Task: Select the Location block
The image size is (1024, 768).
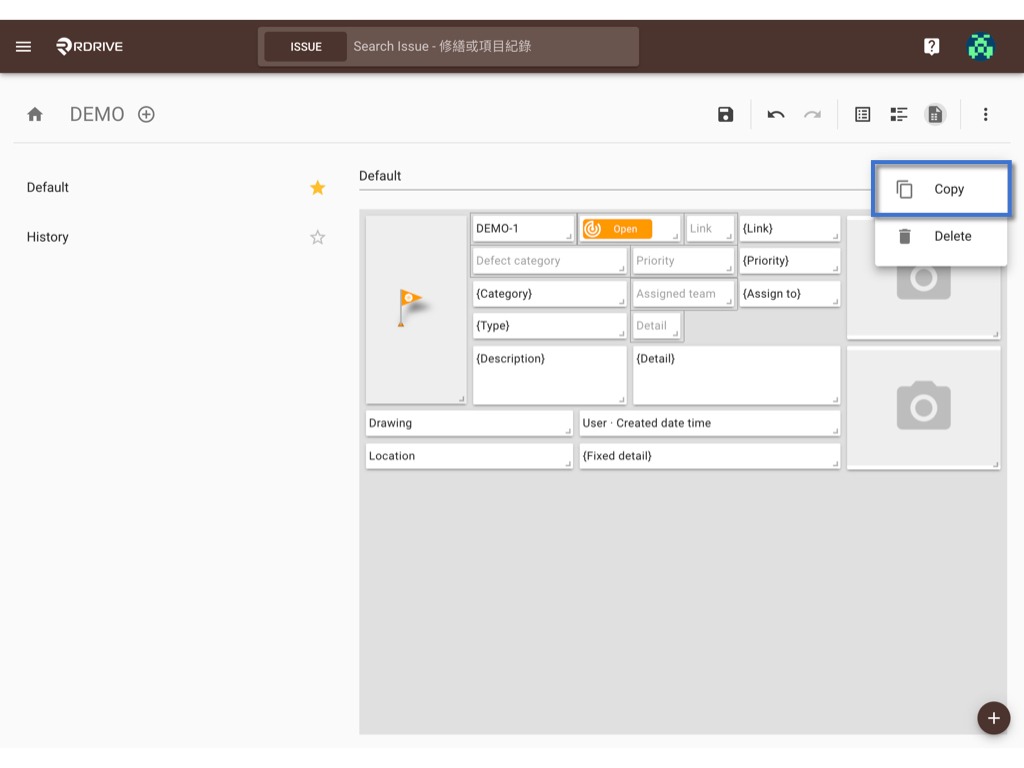Action: click(469, 456)
